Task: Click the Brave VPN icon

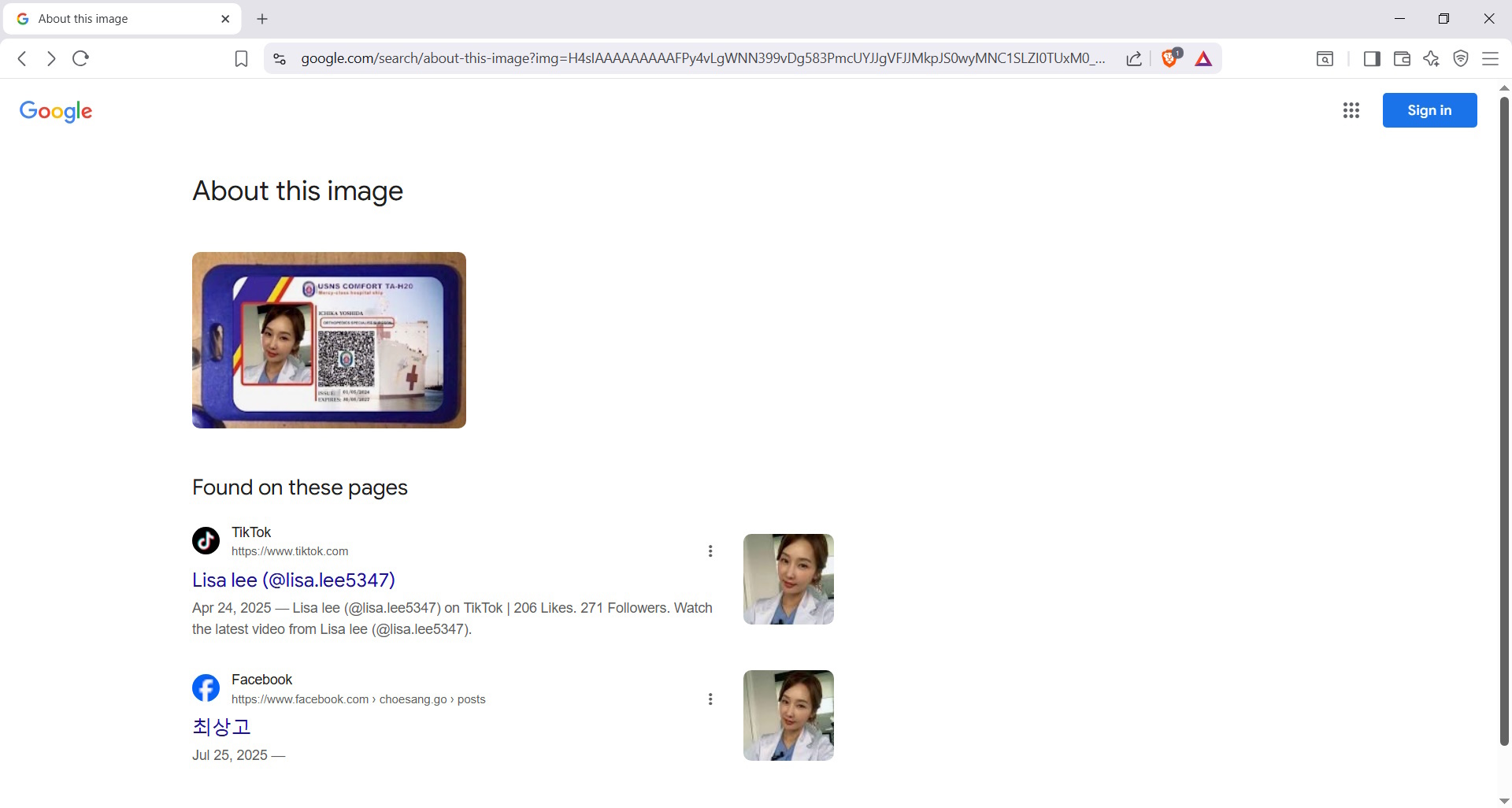Action: click(1461, 59)
